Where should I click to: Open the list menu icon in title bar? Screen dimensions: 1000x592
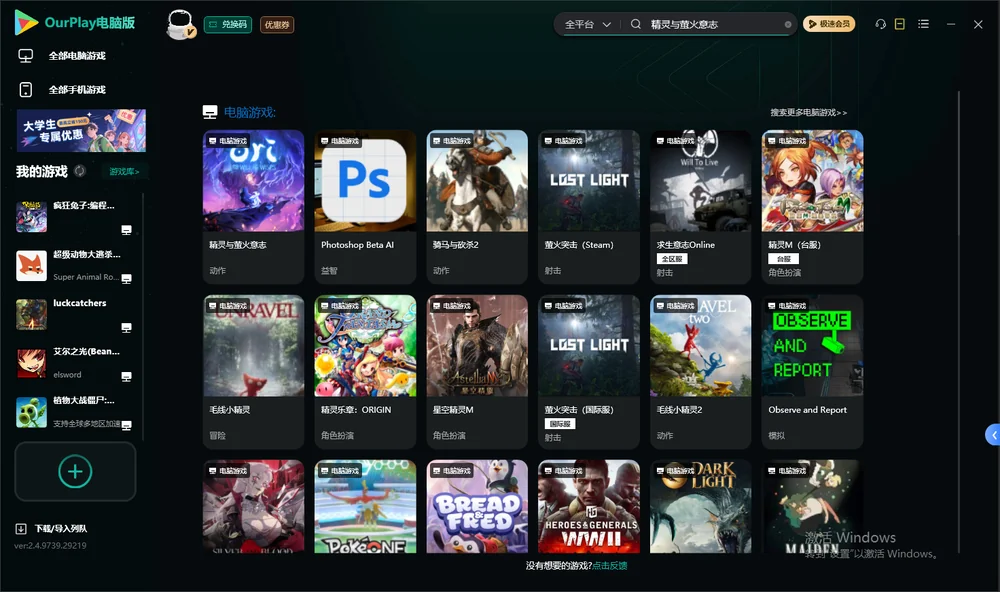[x=923, y=24]
